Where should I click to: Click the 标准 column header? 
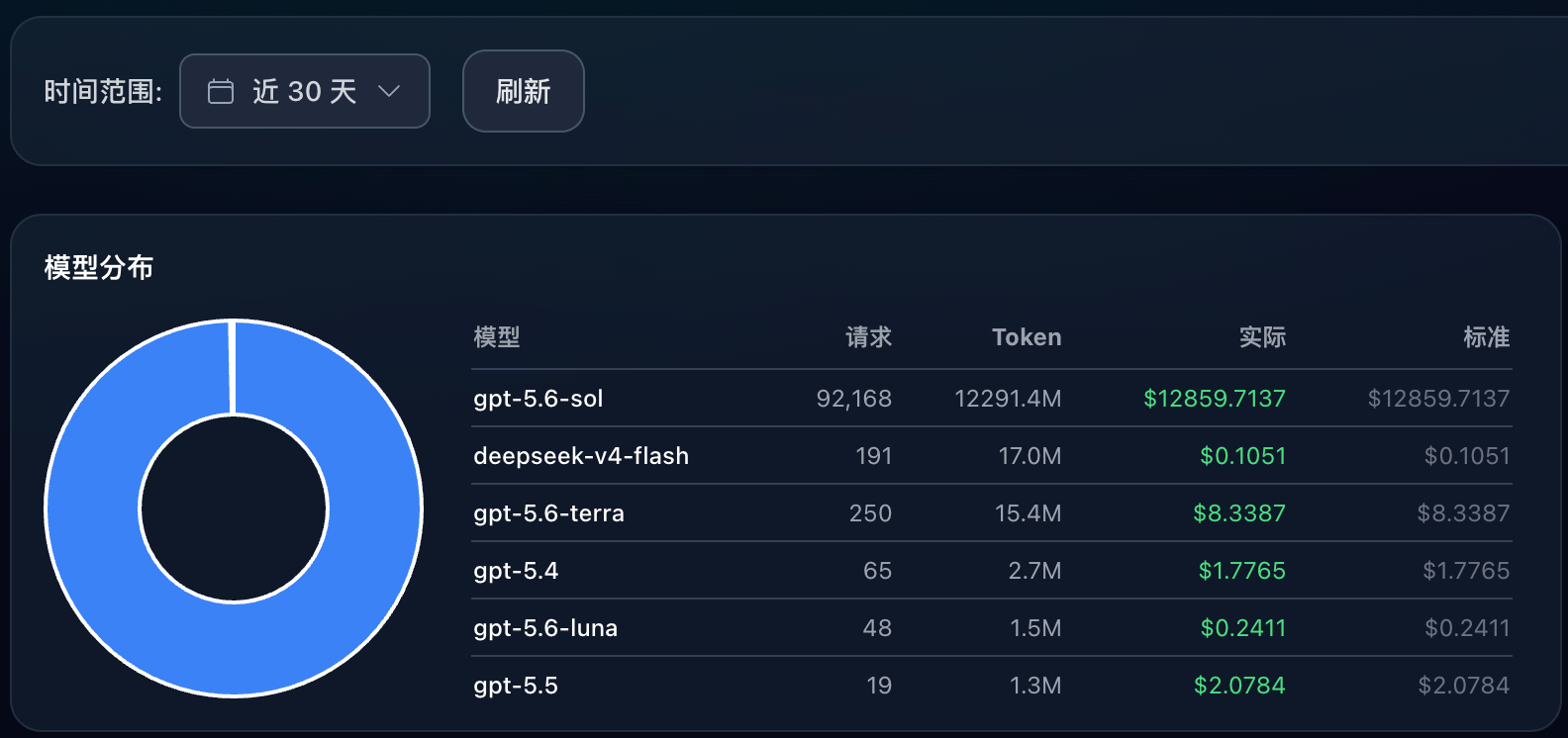coord(1487,337)
